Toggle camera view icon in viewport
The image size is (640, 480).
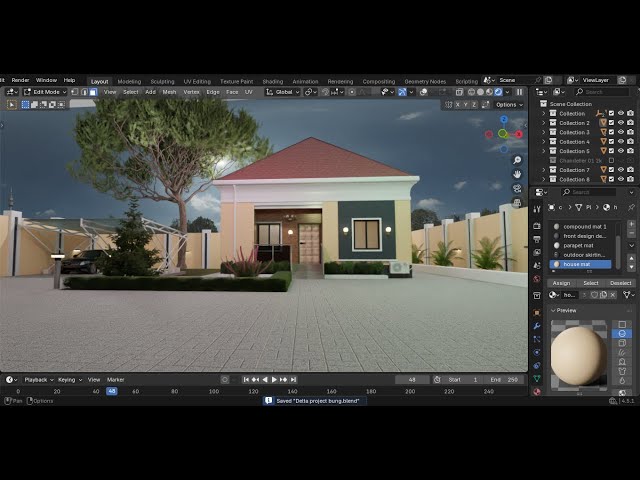click(517, 188)
